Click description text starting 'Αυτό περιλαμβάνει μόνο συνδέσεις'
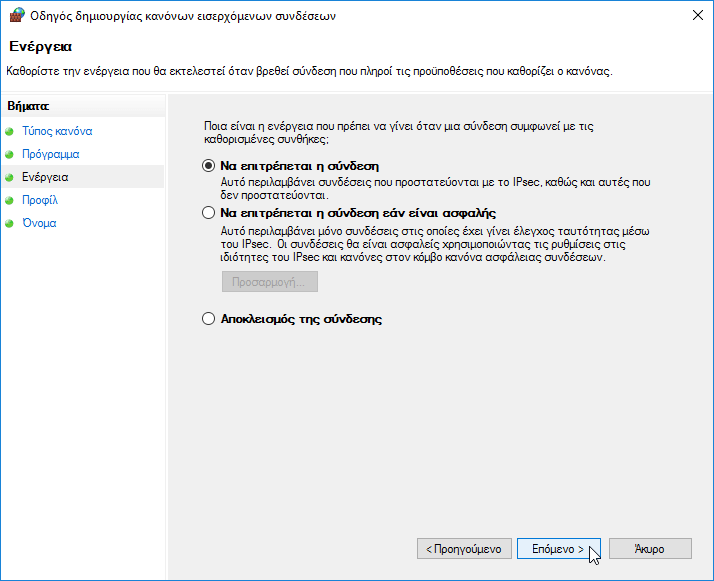 click(435, 244)
